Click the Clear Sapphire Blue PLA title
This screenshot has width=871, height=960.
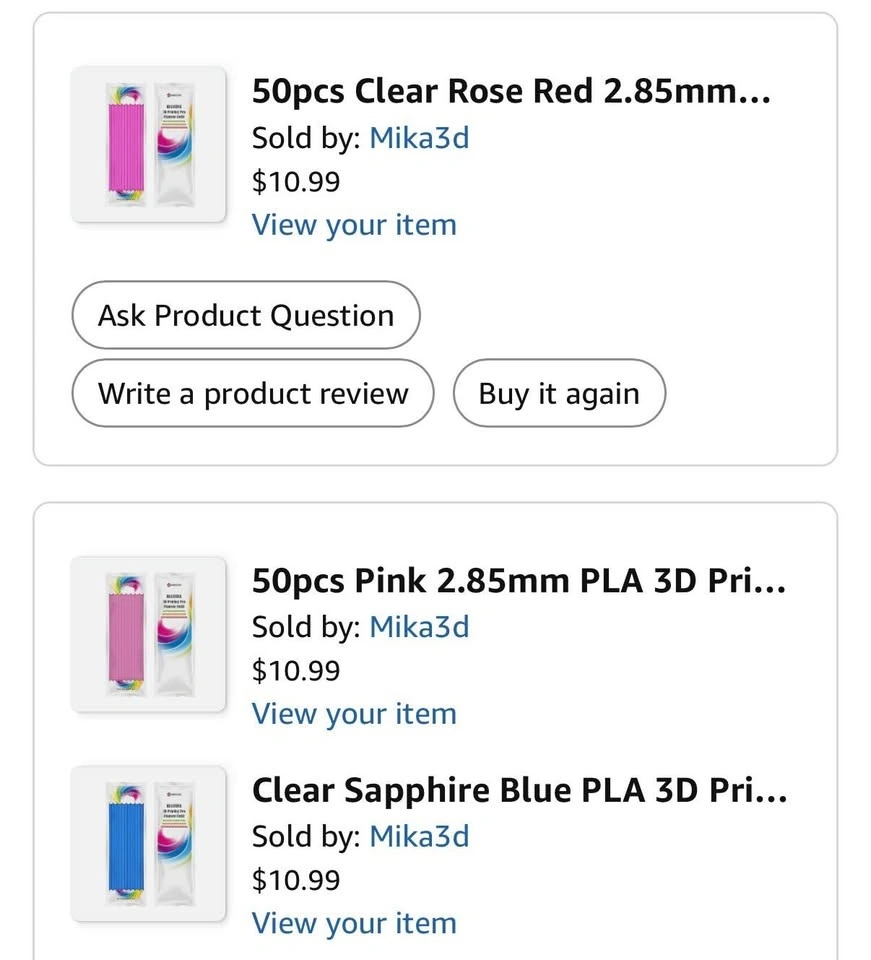519,791
